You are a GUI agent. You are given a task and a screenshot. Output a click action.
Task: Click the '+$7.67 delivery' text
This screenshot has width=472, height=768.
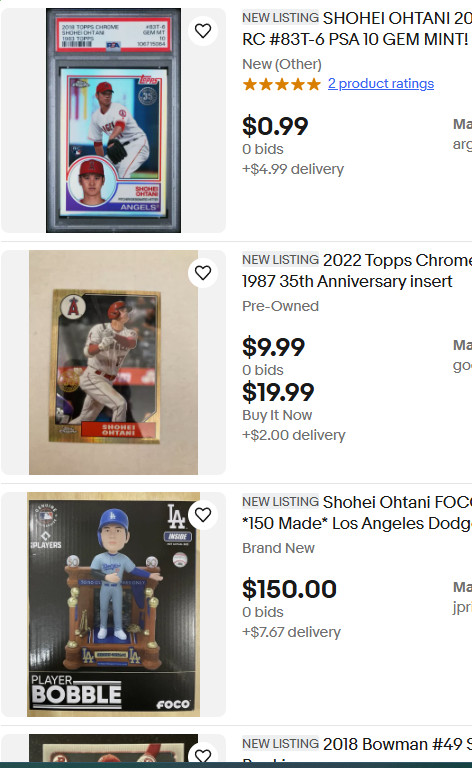291,632
